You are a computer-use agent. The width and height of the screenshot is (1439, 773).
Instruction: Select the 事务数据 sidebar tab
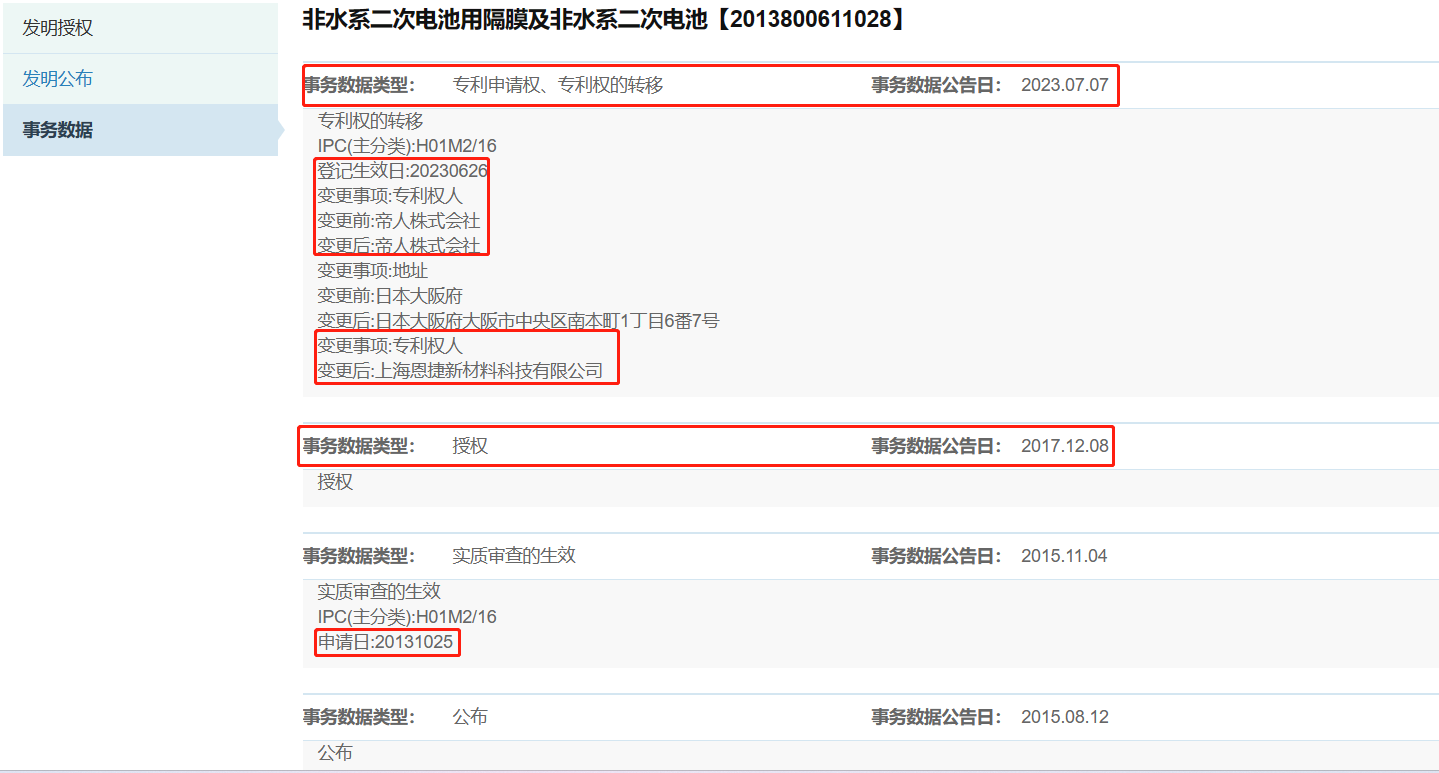tap(58, 130)
